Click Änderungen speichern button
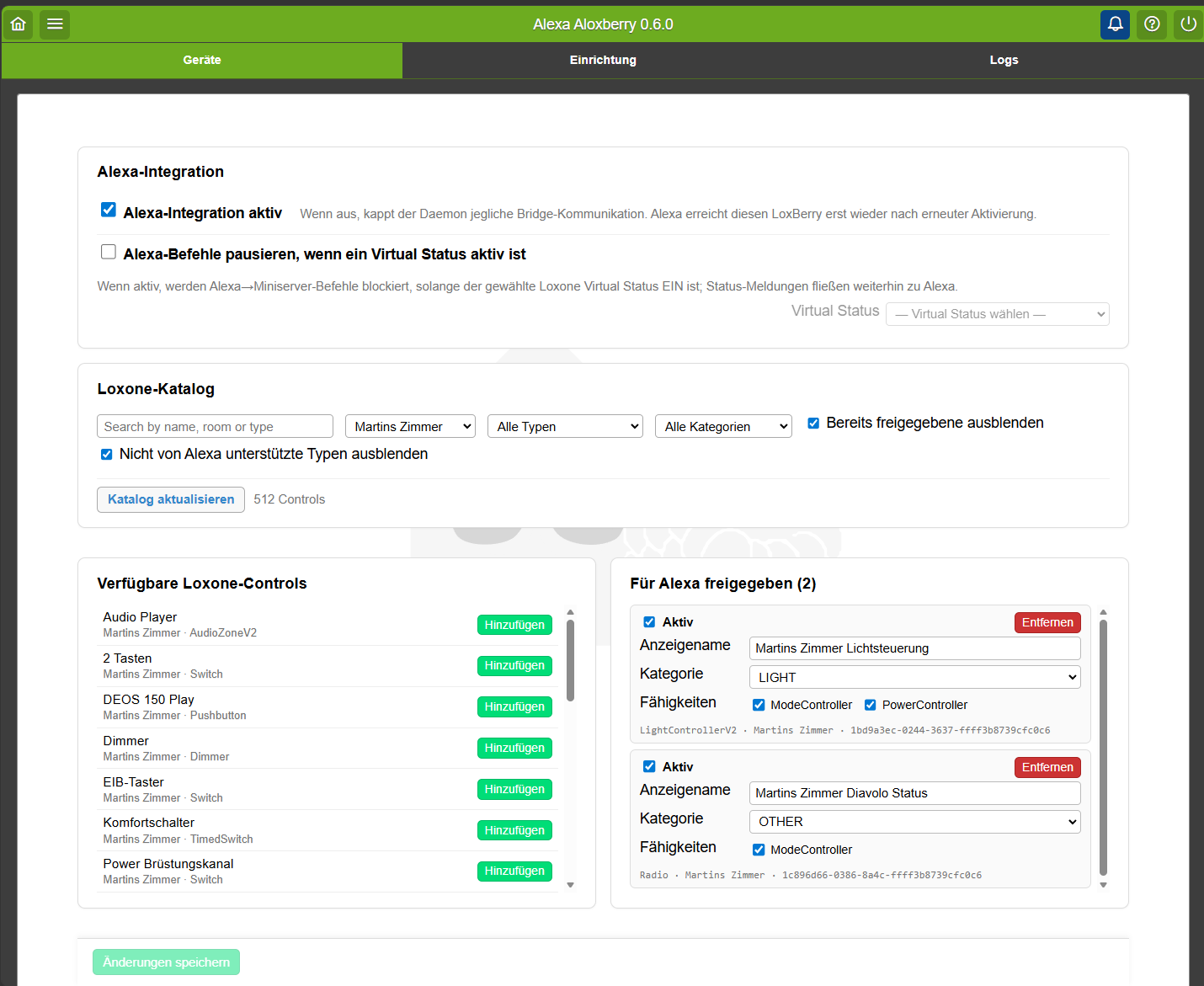 coord(166,962)
